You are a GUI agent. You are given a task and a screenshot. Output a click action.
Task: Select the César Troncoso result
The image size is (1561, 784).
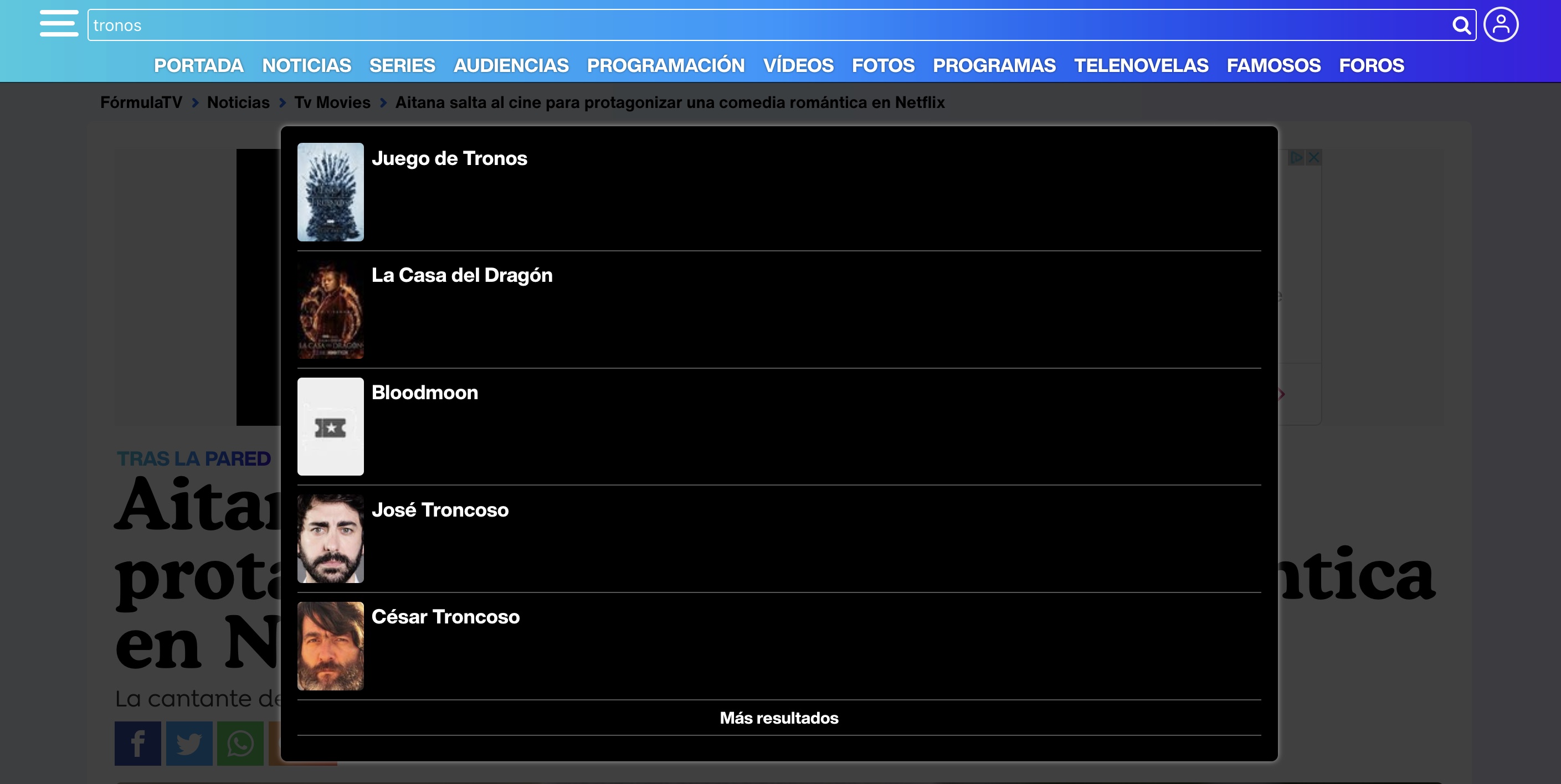coord(779,646)
